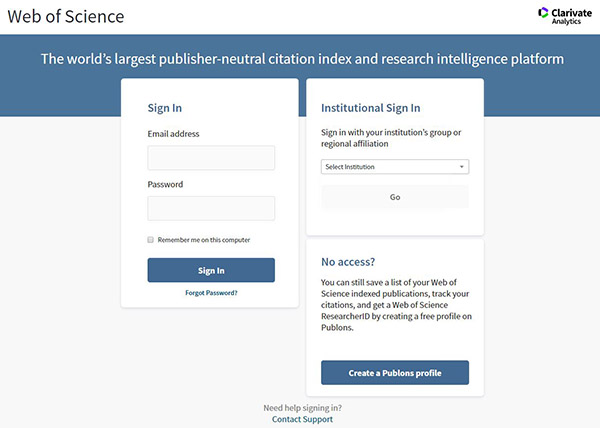Viewport: 600px width, 428px height.
Task: Click the dropdown arrow in Select Institution
Action: pyautogui.click(x=461, y=167)
